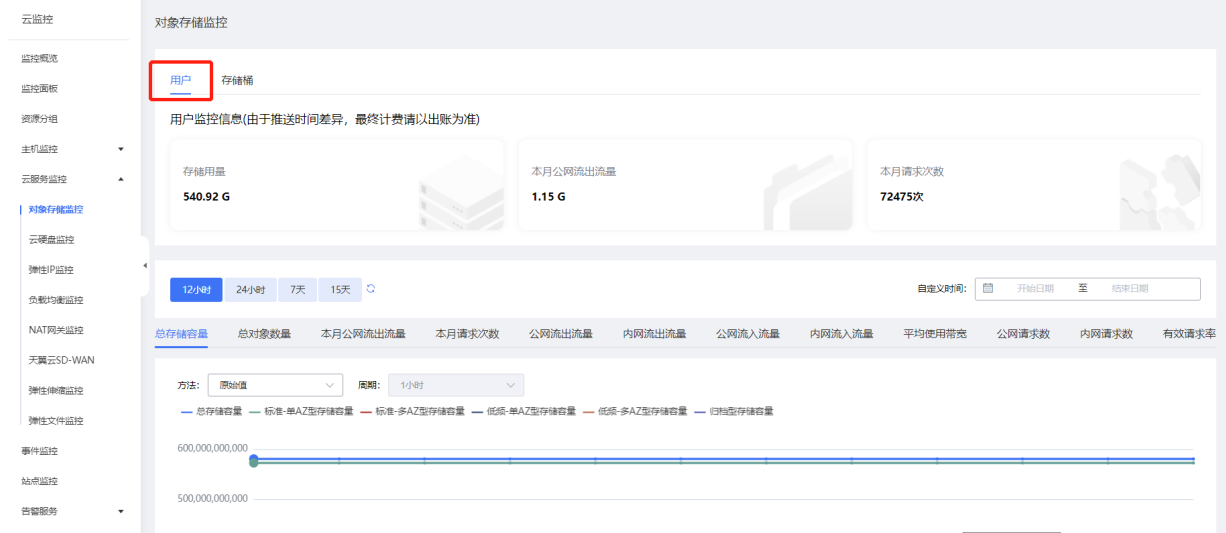Click the refresh icon beside 15天
1226x533 pixels.
[371, 289]
